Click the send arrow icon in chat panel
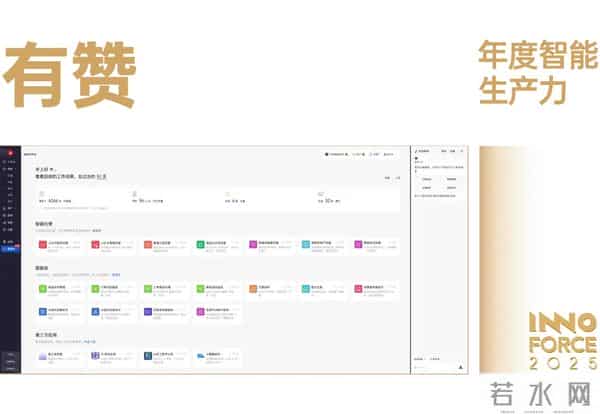The width and height of the screenshot is (600, 414). [x=460, y=367]
